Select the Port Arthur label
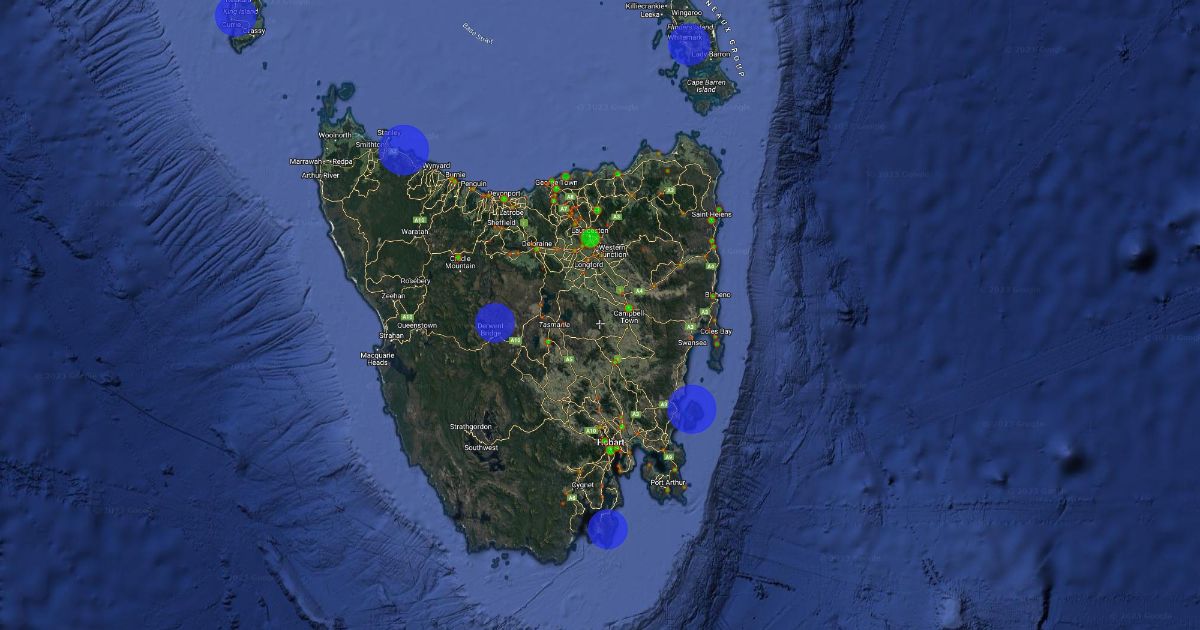 [668, 483]
